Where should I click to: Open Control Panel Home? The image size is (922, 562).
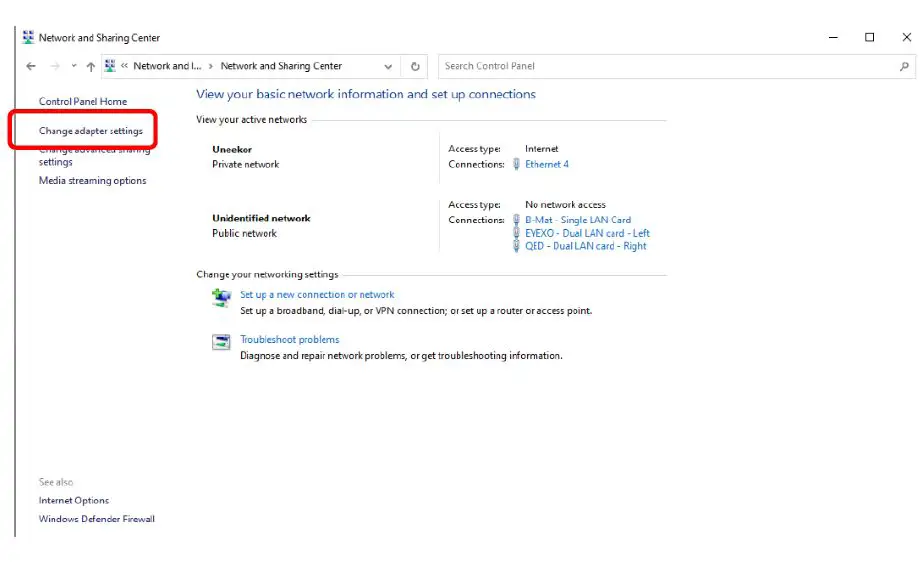[x=83, y=101]
